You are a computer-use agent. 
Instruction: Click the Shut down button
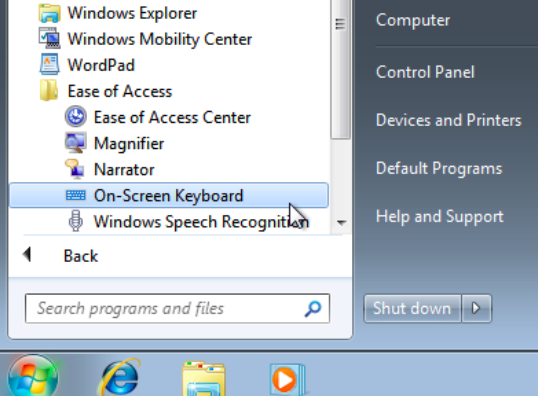(412, 308)
